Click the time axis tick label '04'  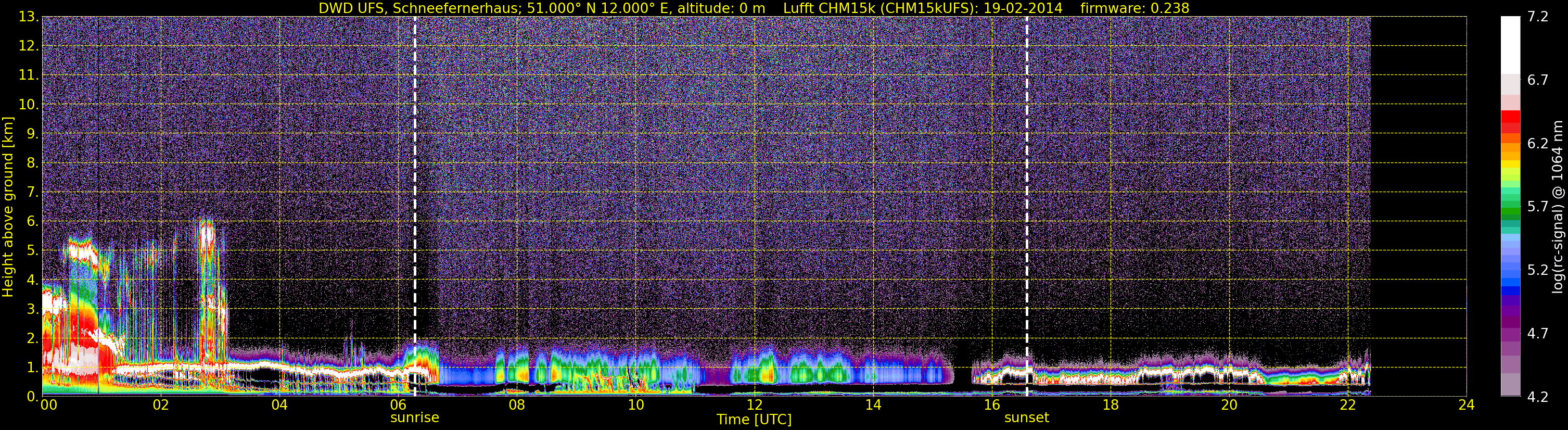(x=279, y=405)
